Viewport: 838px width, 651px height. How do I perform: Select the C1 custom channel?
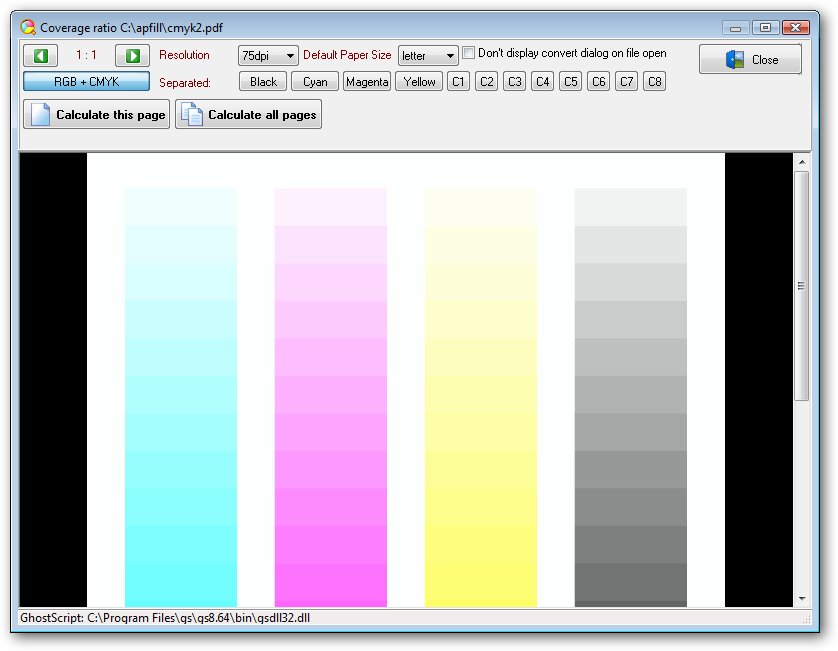[457, 81]
